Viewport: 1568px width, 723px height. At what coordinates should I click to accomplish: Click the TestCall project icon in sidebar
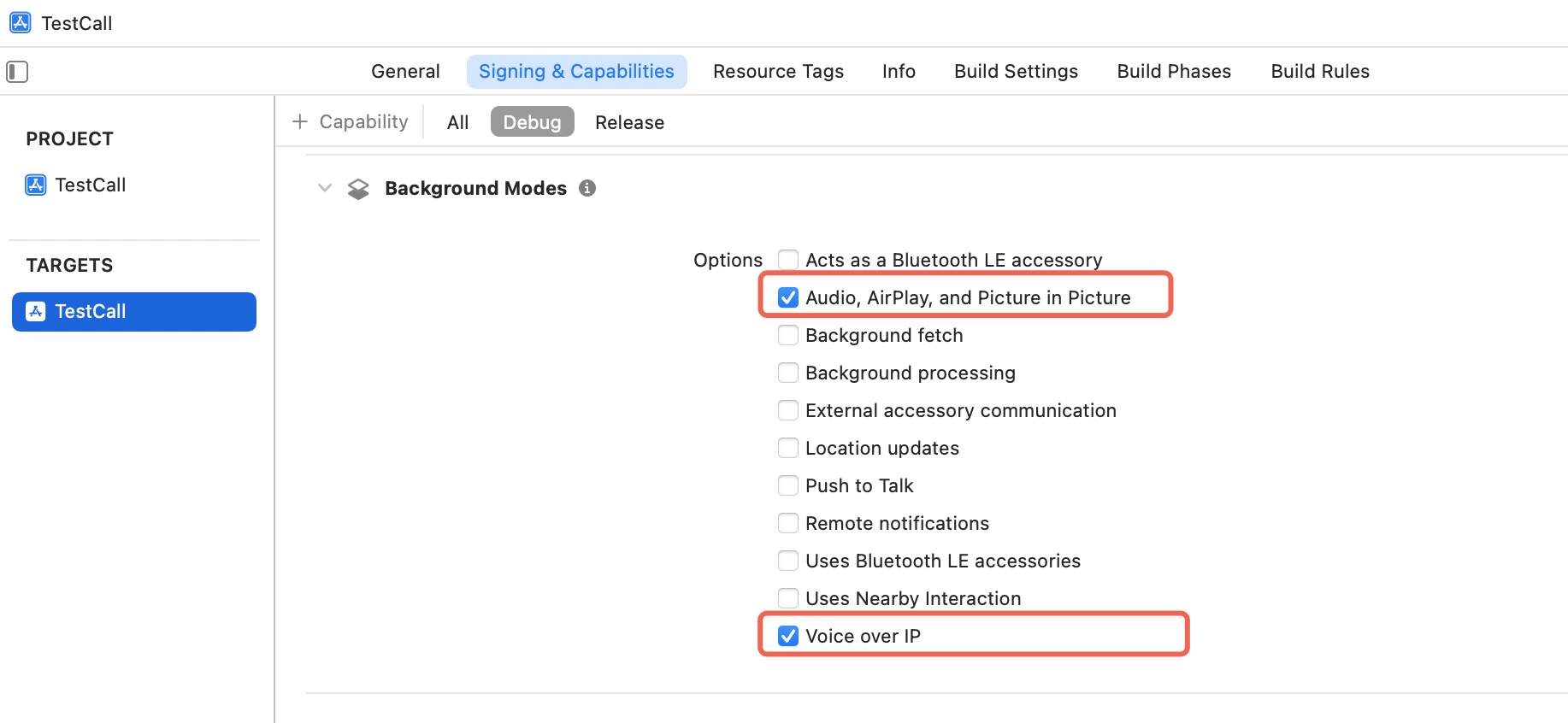pos(36,185)
